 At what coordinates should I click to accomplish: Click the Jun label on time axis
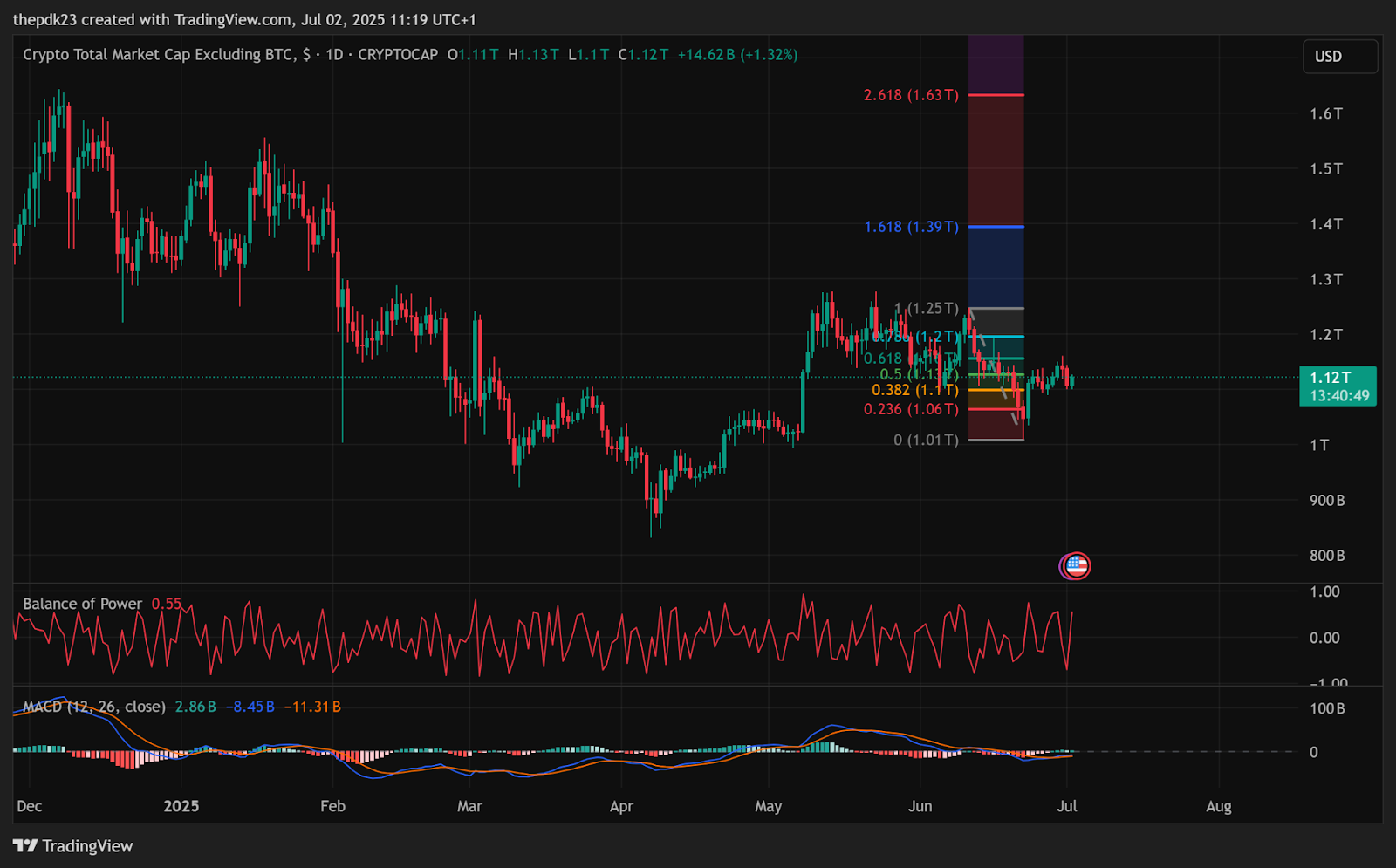click(920, 806)
